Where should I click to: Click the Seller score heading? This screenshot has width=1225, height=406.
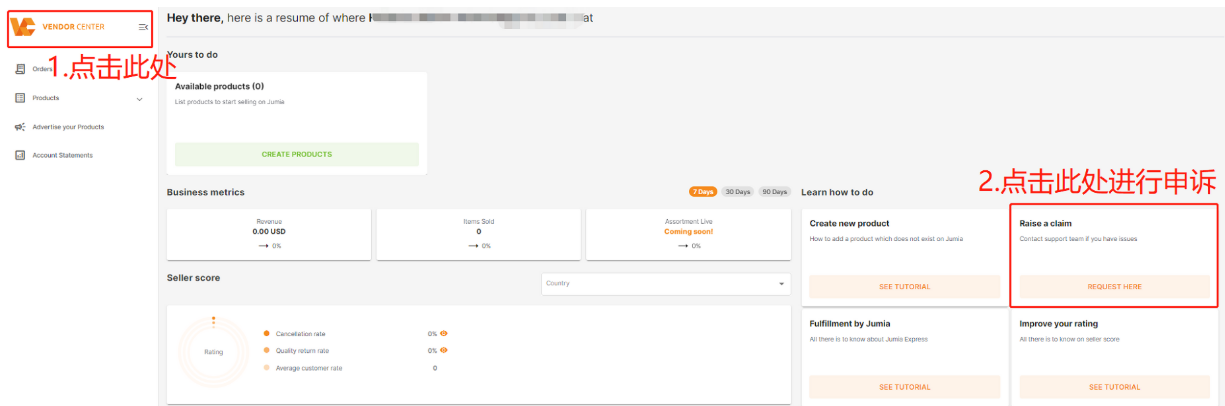click(x=193, y=277)
